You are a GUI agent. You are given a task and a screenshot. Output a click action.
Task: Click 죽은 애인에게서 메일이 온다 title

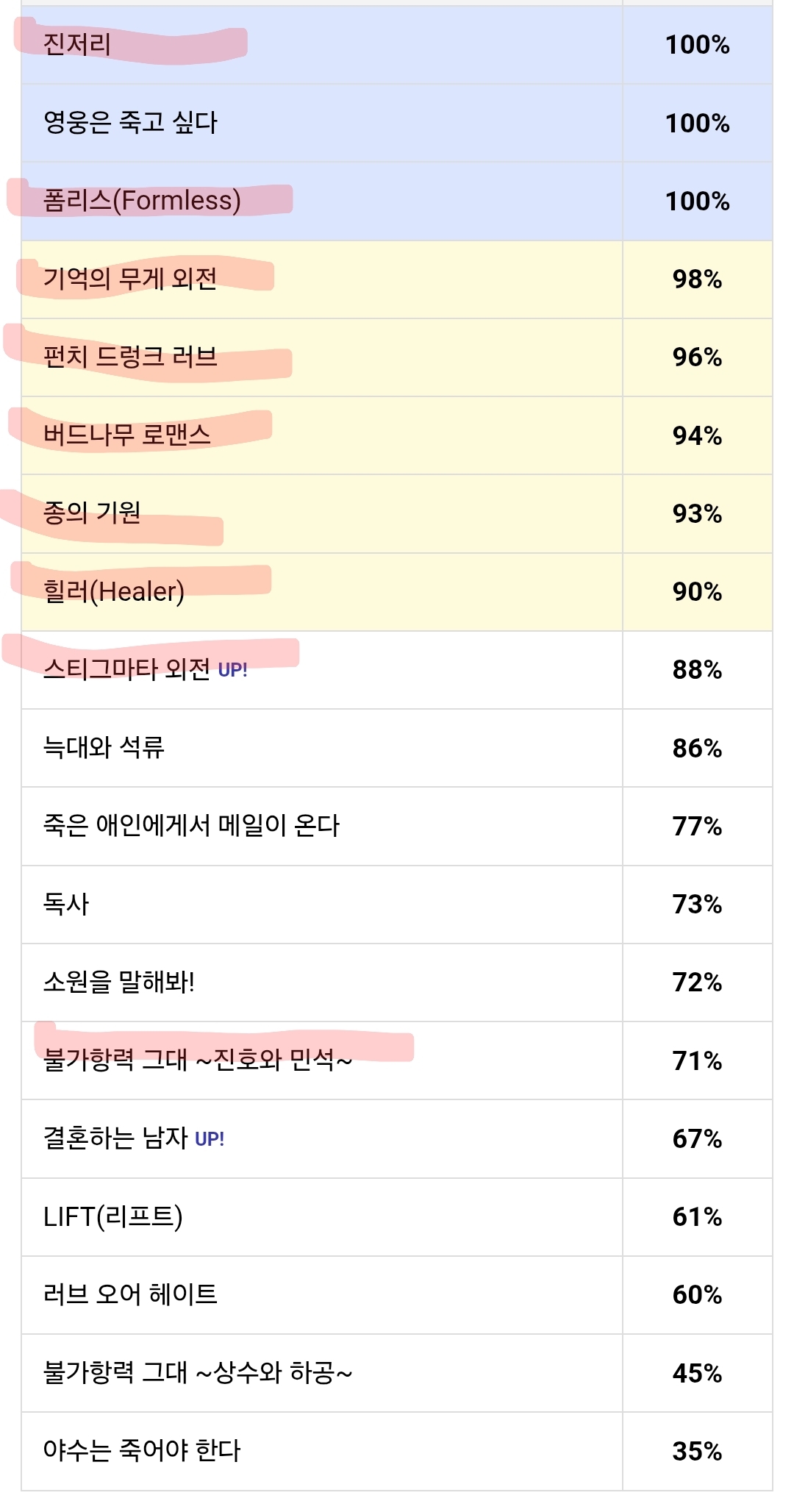(191, 826)
